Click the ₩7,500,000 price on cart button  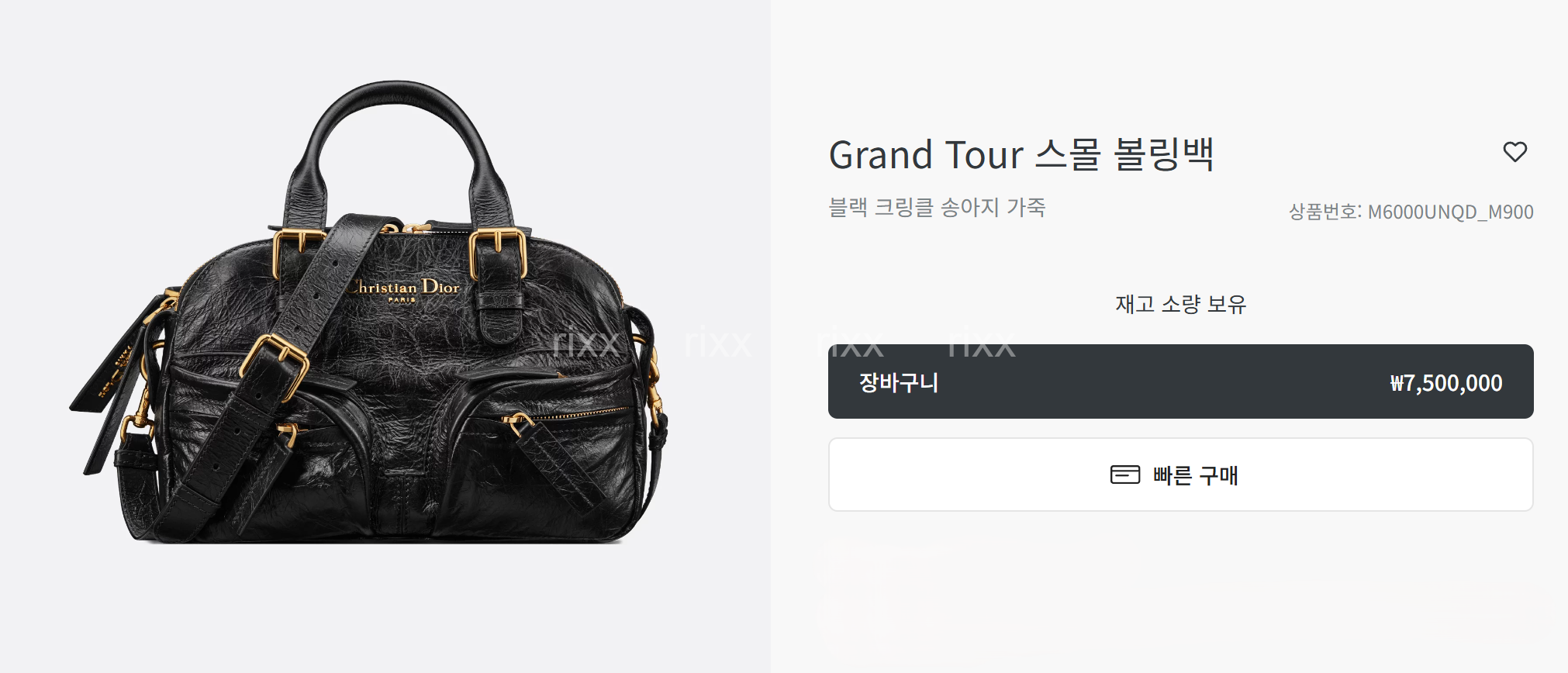(x=1446, y=383)
